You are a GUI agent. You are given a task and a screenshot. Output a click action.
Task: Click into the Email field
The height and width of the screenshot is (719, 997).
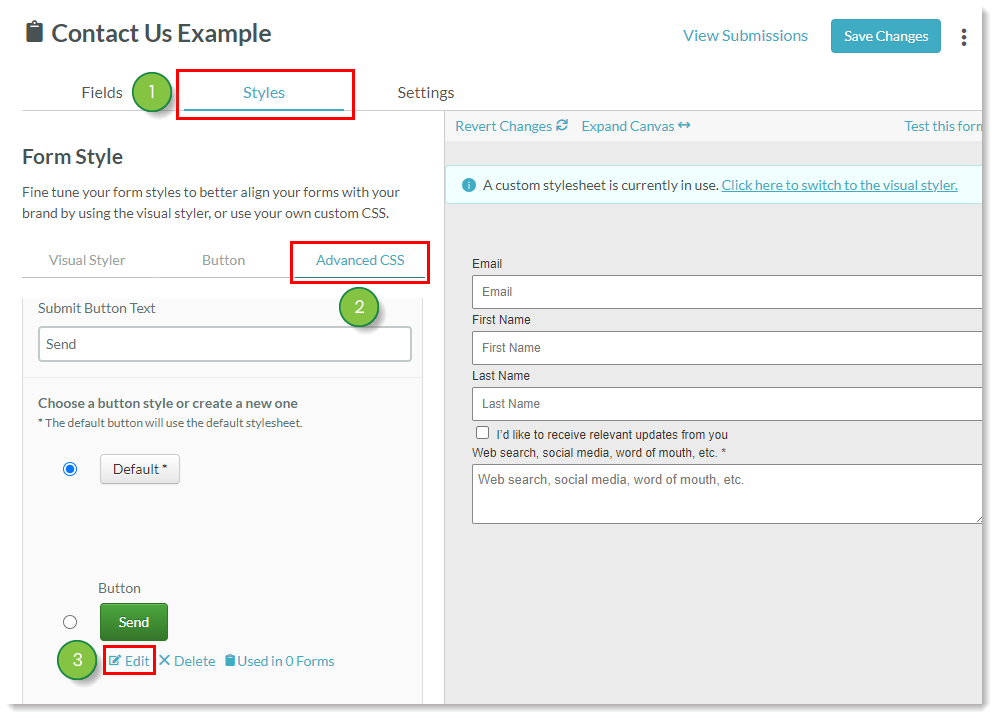coord(727,292)
